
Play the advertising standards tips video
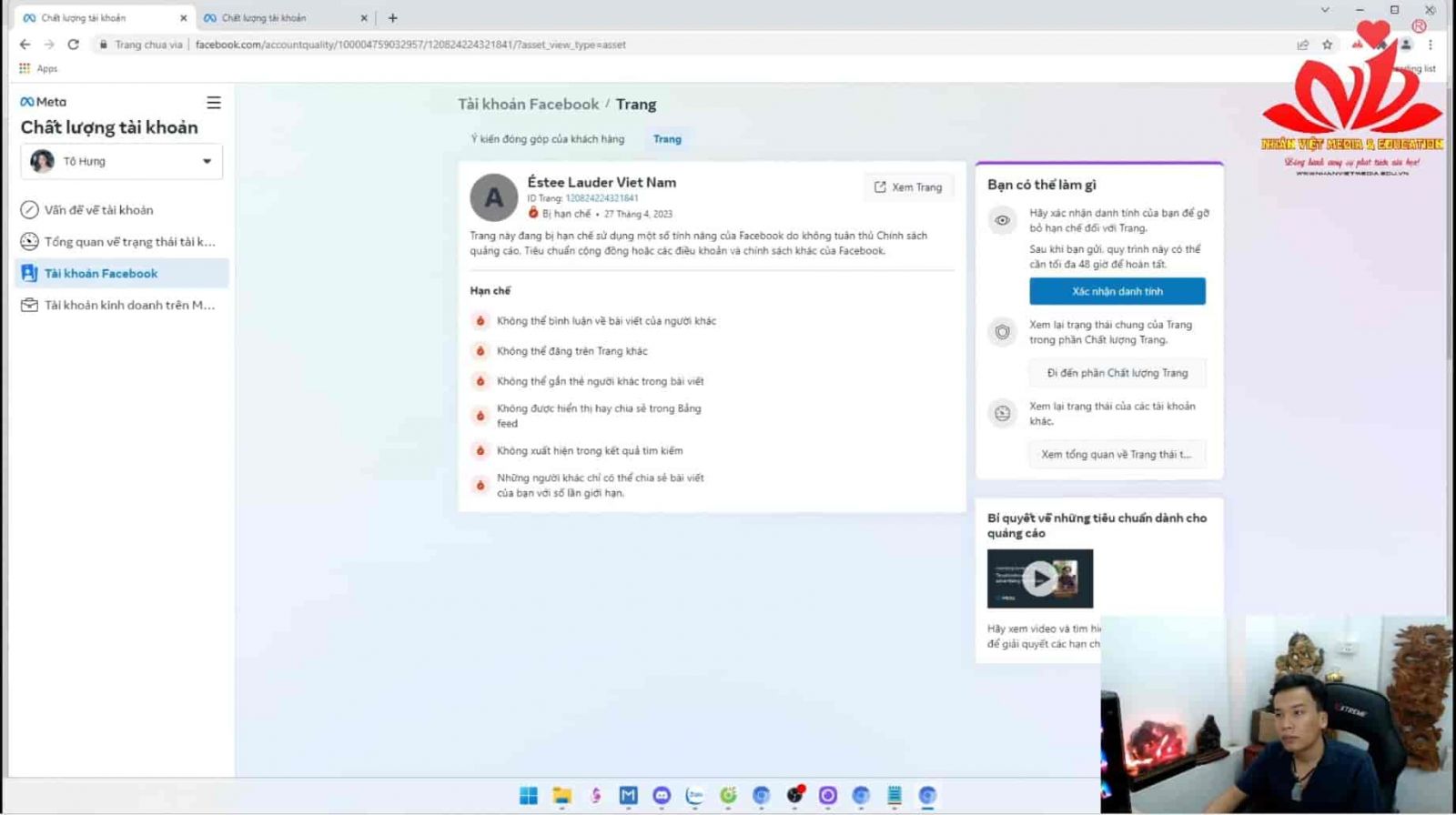pyautogui.click(x=1040, y=579)
